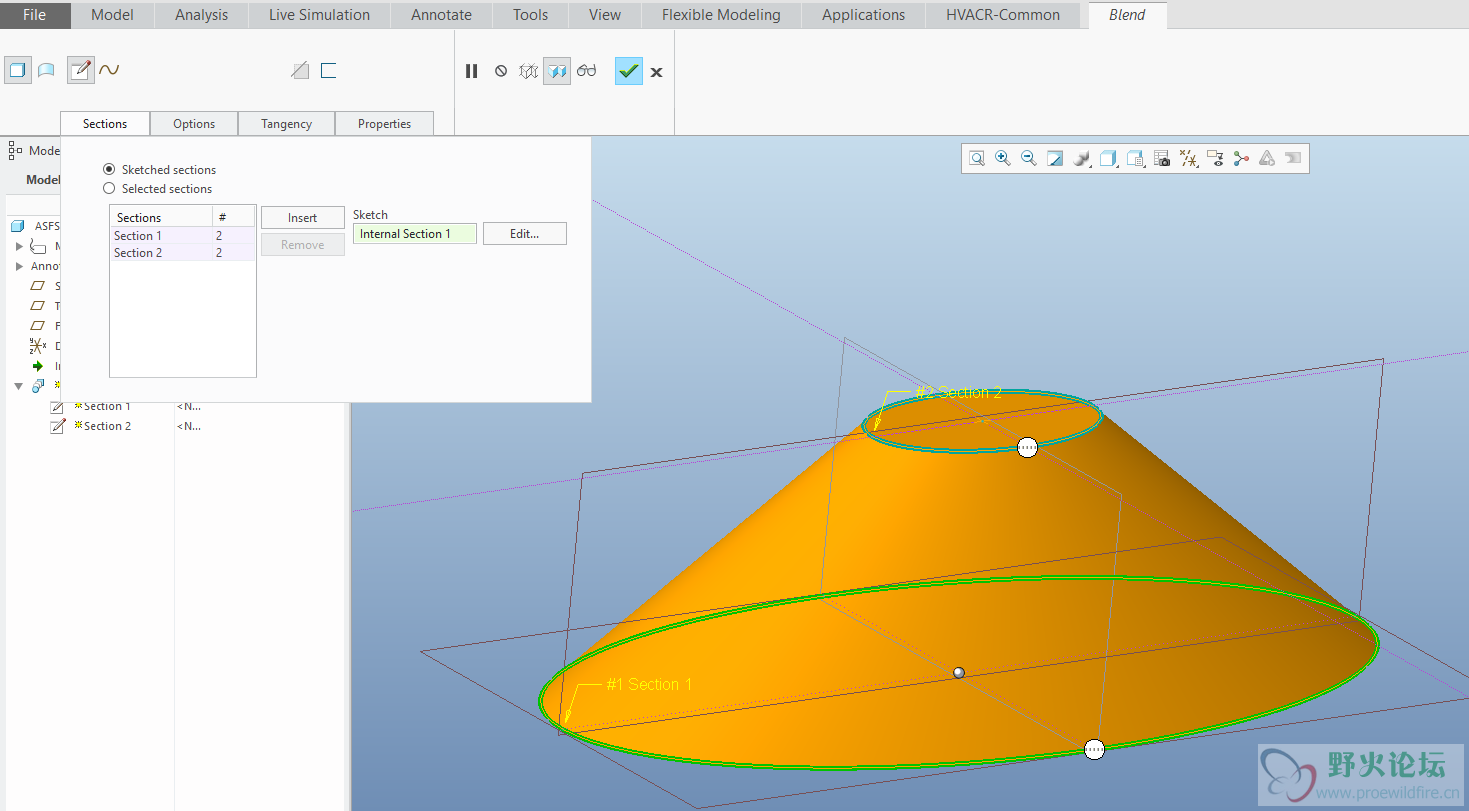The width and height of the screenshot is (1469, 811).
Task: Accept the blend with green checkmark
Action: pos(629,71)
